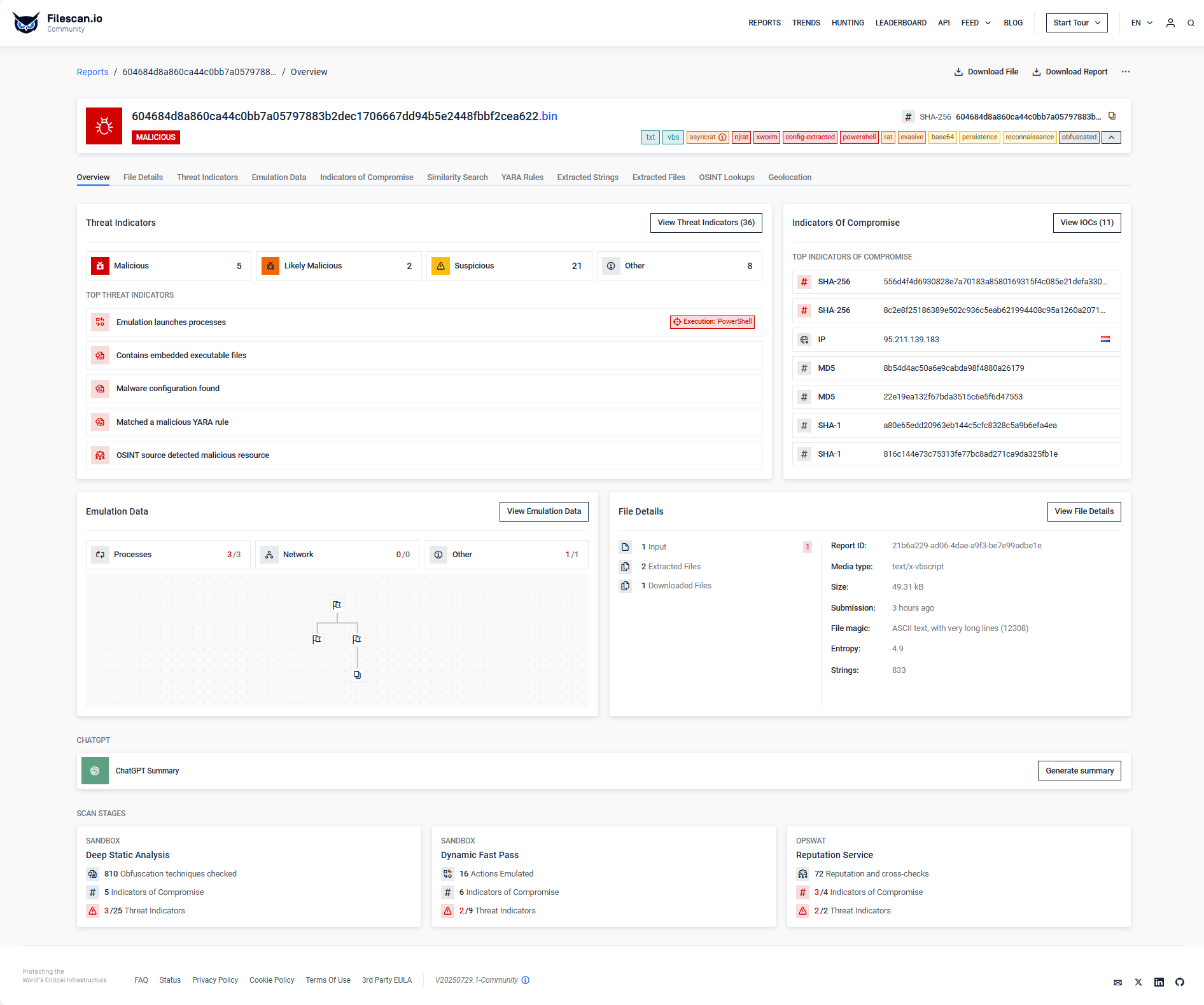Open the Emulation Data tab
Screen dimensions: 1204x1005
click(x=279, y=177)
